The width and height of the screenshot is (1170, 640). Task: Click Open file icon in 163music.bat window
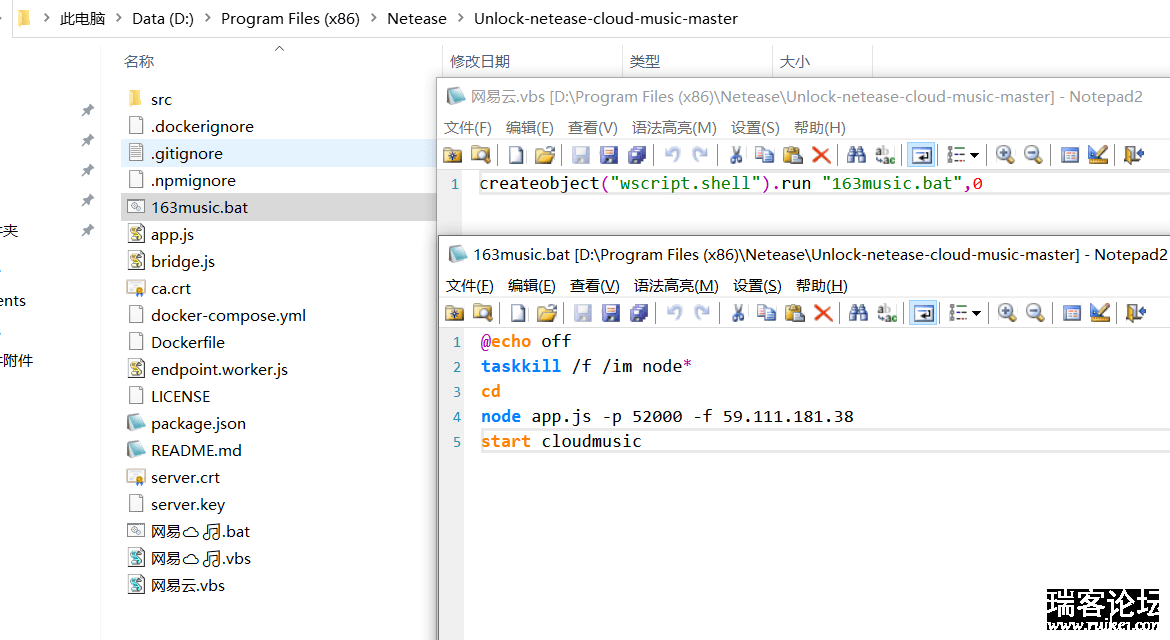[x=547, y=313]
